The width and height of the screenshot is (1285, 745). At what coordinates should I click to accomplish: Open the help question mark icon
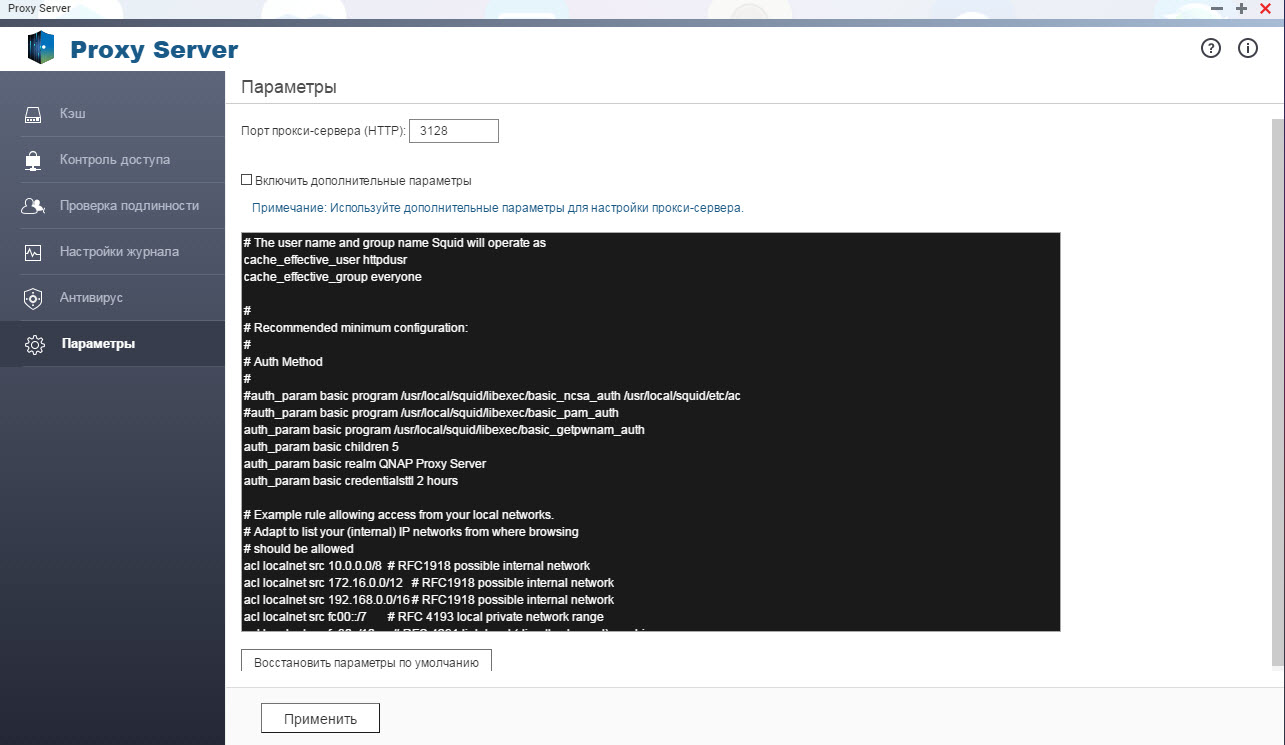click(x=1211, y=48)
